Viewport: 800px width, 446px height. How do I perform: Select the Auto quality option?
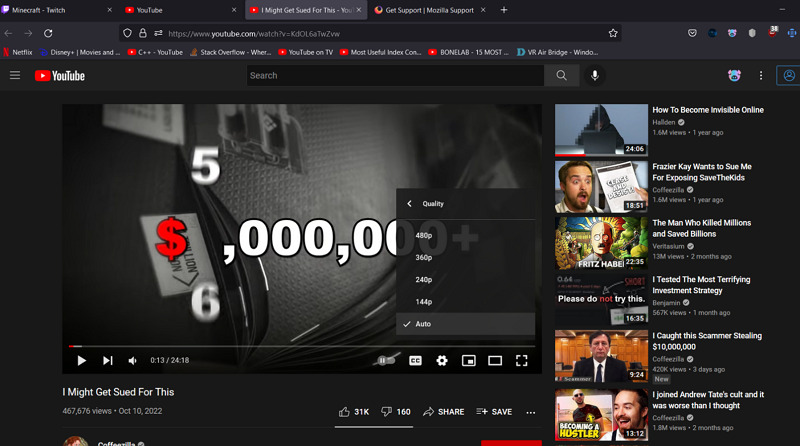(423, 324)
